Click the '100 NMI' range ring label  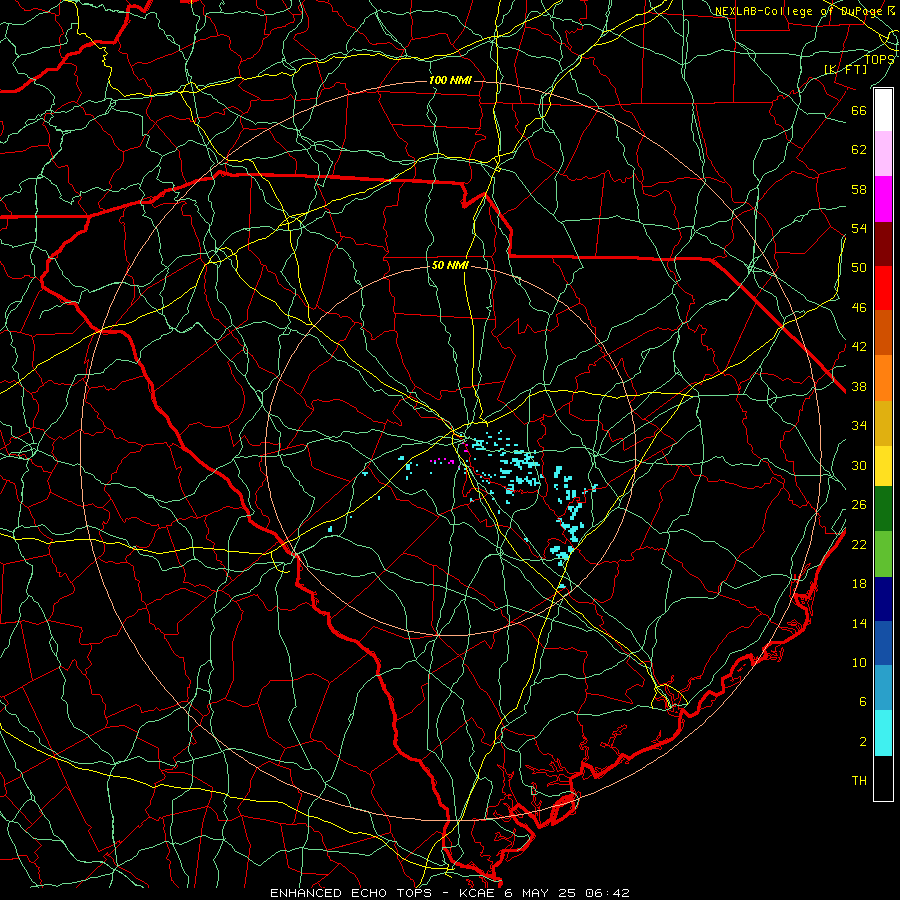(x=450, y=80)
